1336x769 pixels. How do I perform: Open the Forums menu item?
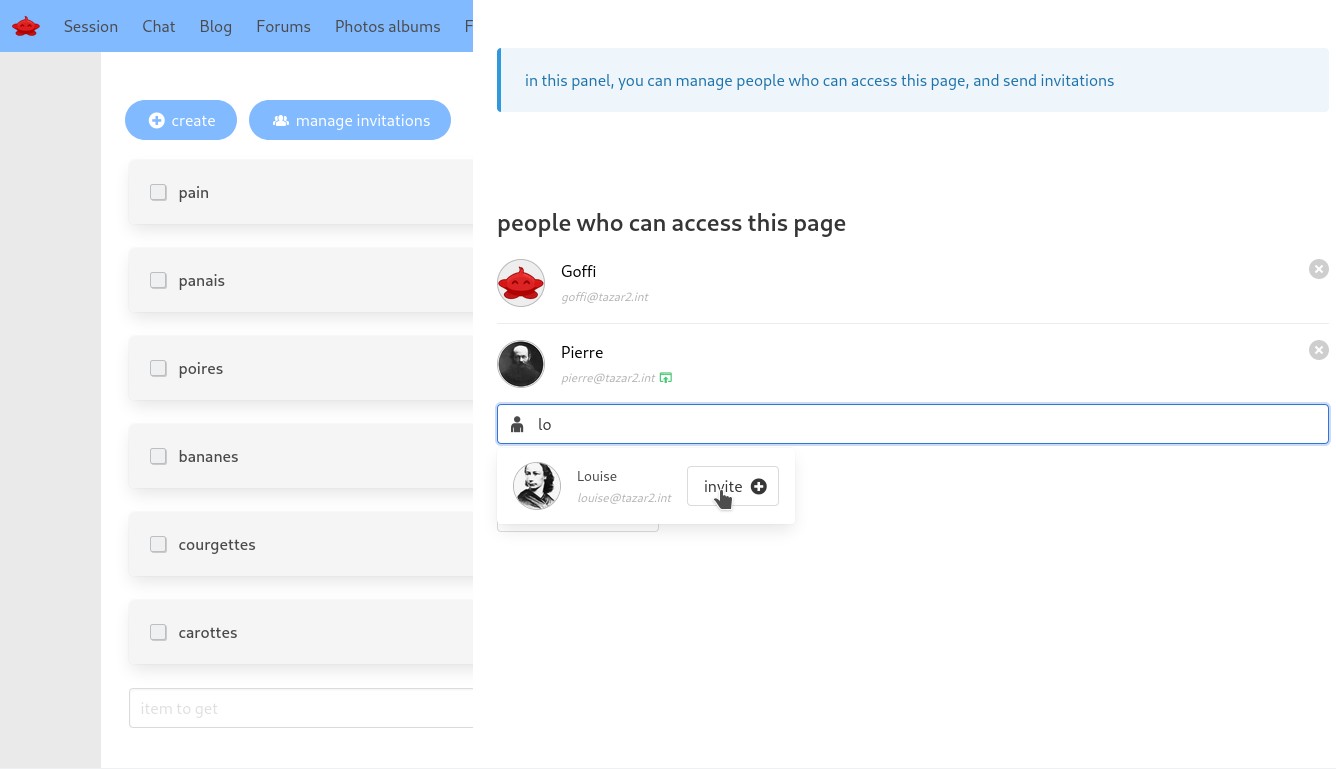tap(283, 26)
